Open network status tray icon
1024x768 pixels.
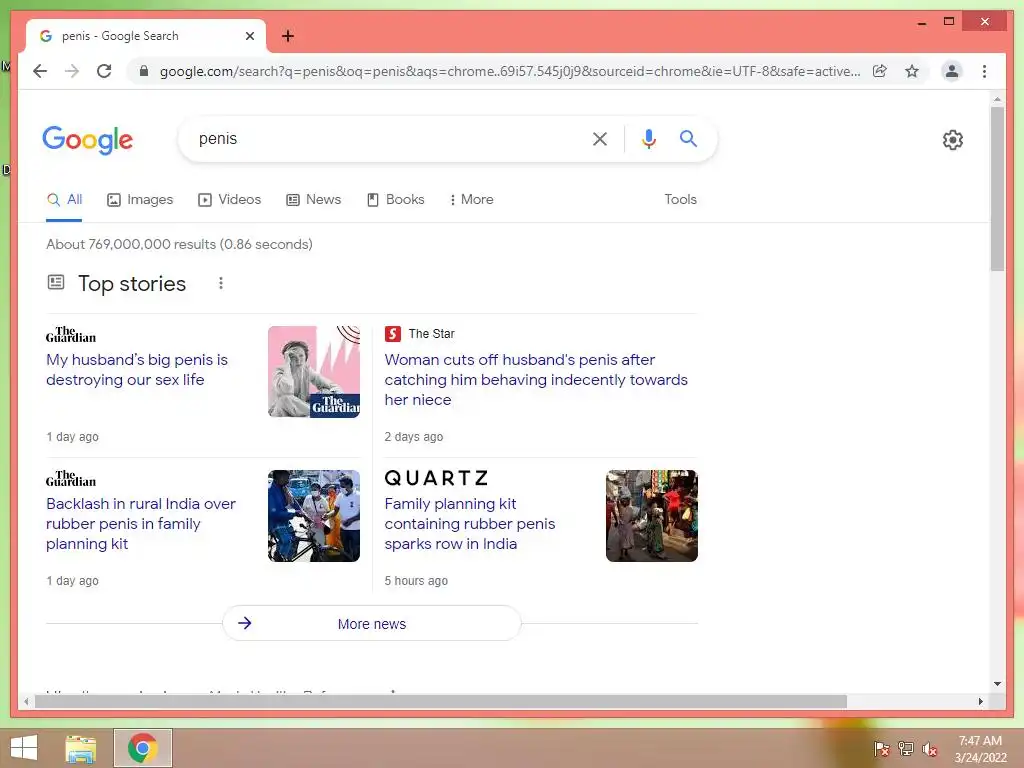[906, 748]
